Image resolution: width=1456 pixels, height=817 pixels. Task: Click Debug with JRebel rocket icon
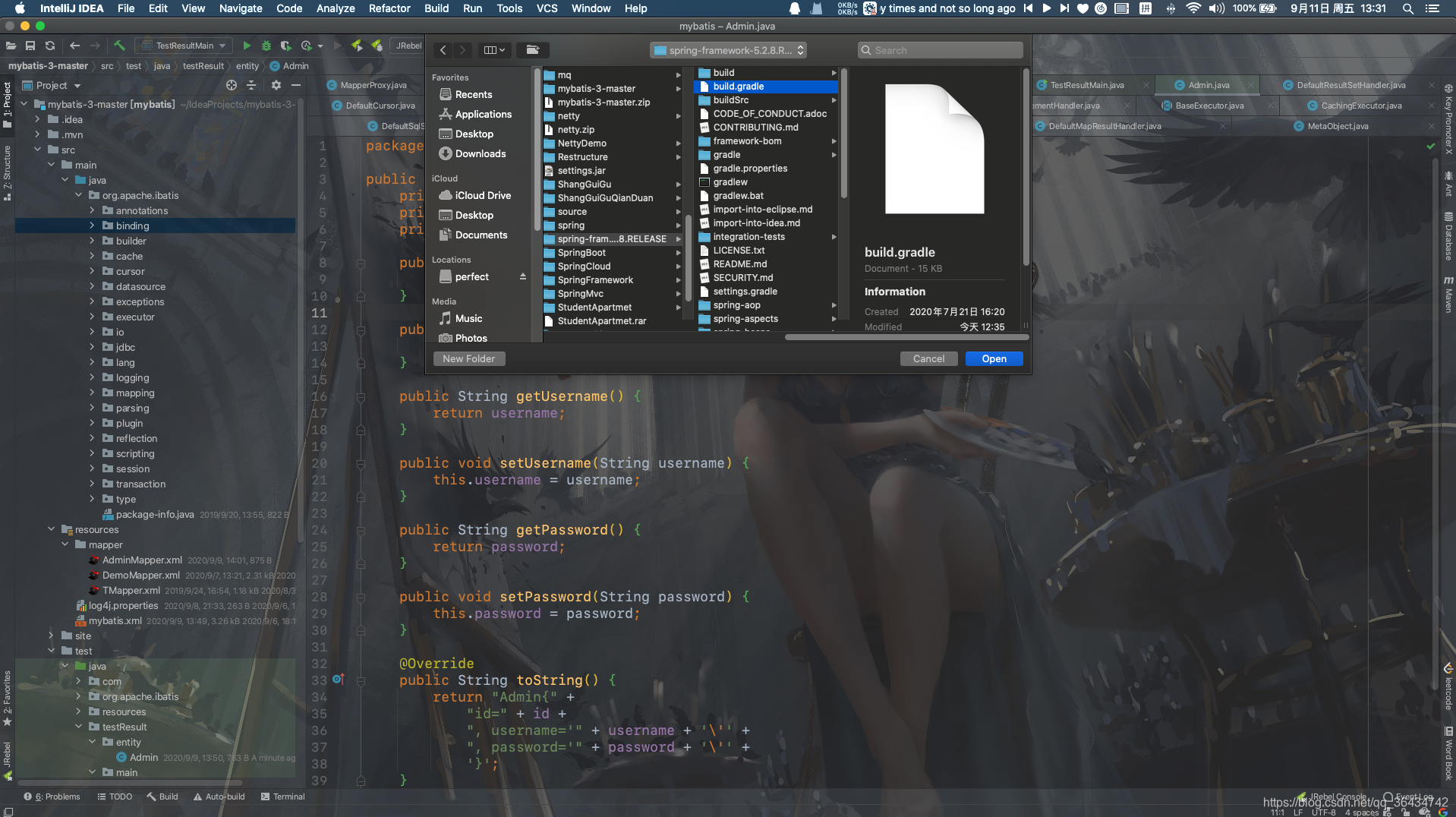(x=377, y=46)
